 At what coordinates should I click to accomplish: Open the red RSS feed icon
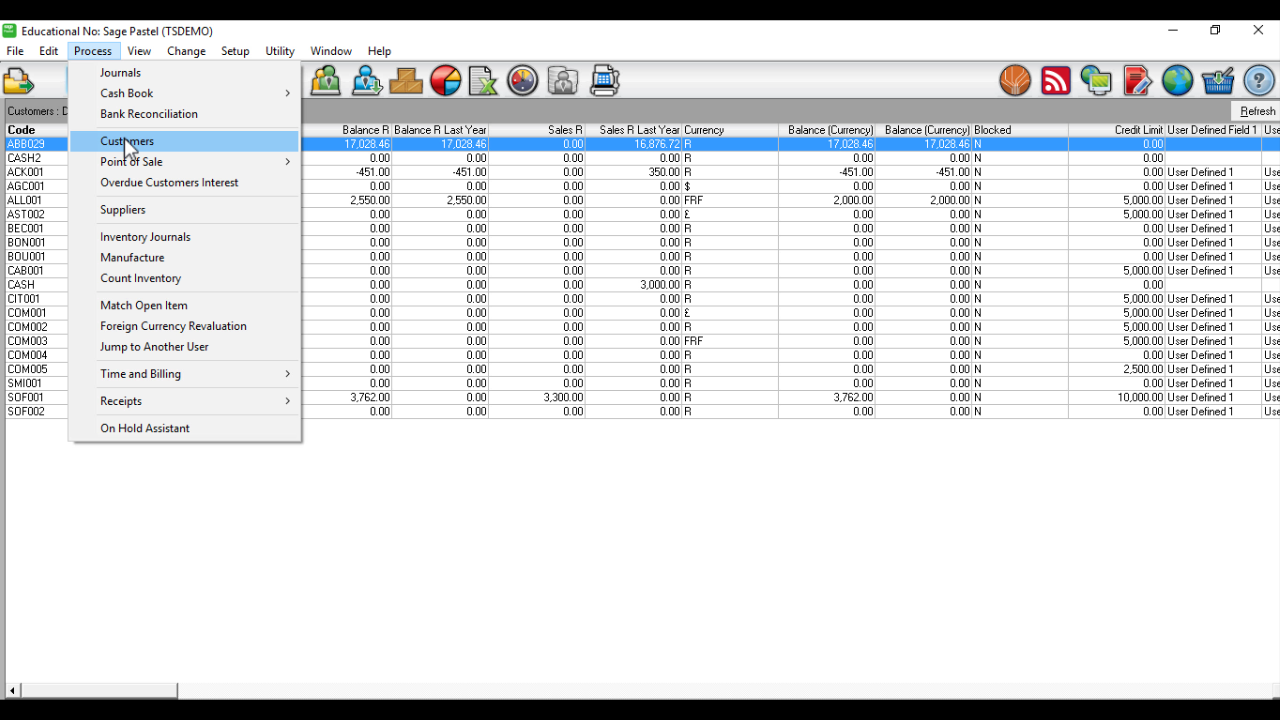[x=1056, y=81]
